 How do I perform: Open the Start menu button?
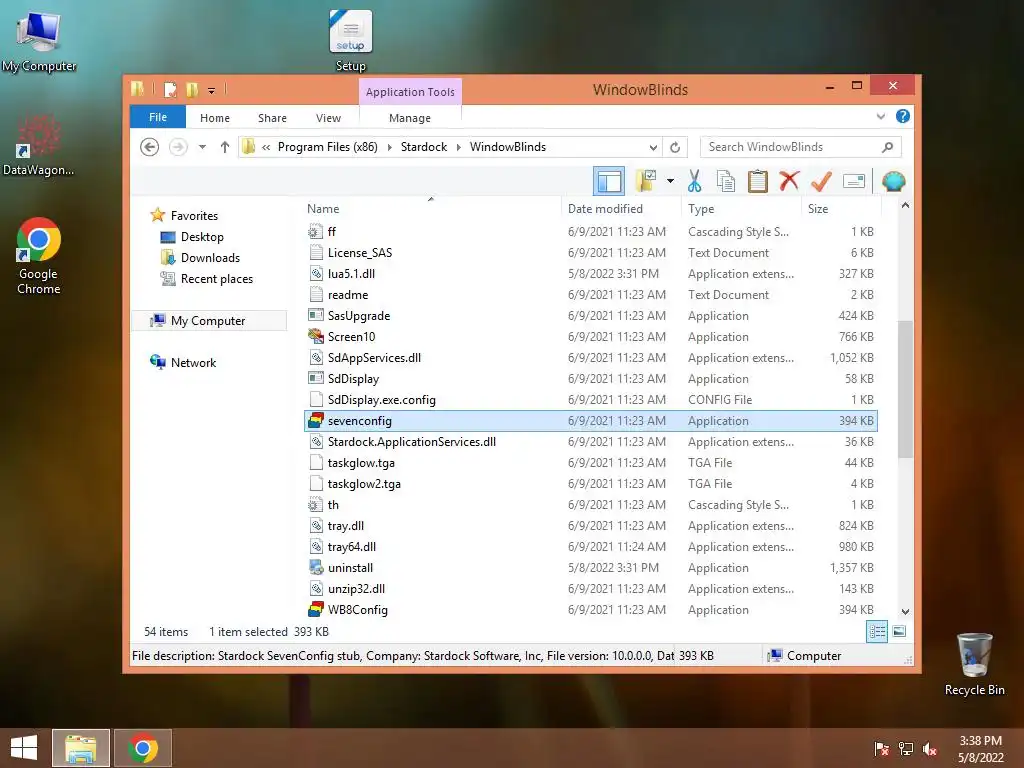[x=24, y=748]
